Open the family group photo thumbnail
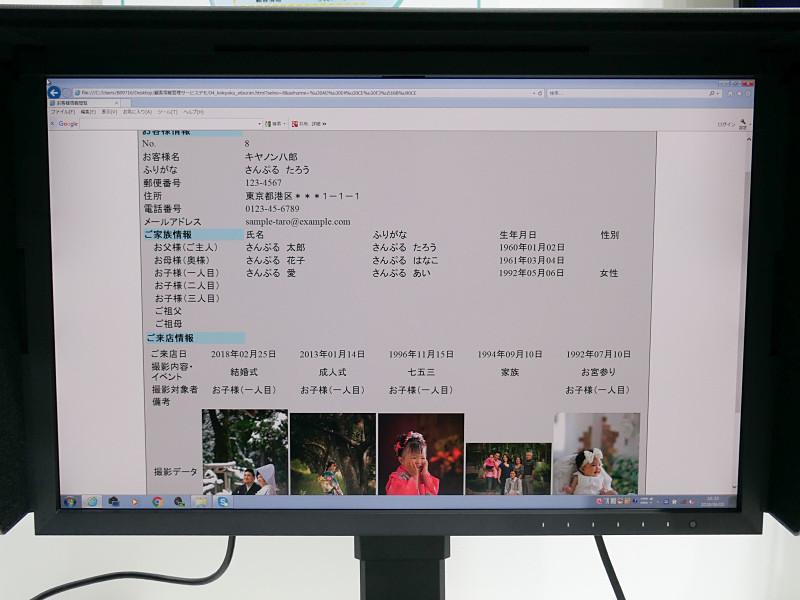Image resolution: width=800 pixels, height=600 pixels. pyautogui.click(x=508, y=469)
